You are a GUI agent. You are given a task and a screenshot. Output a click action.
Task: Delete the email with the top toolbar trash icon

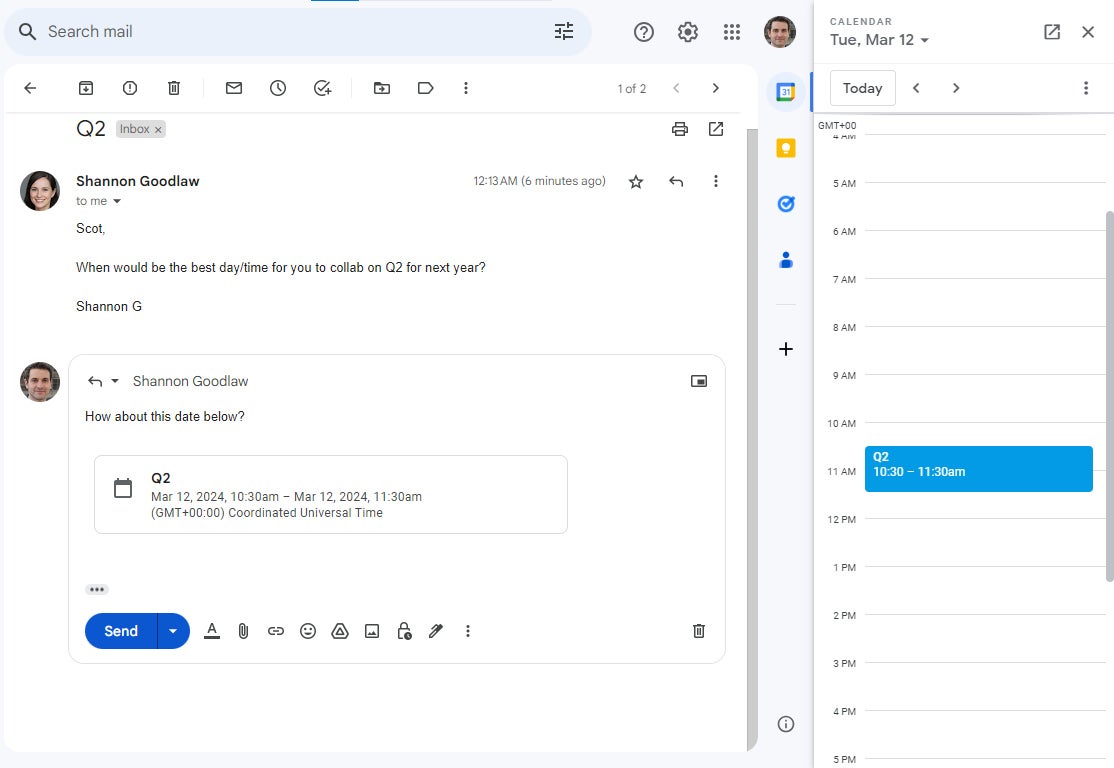tap(174, 88)
